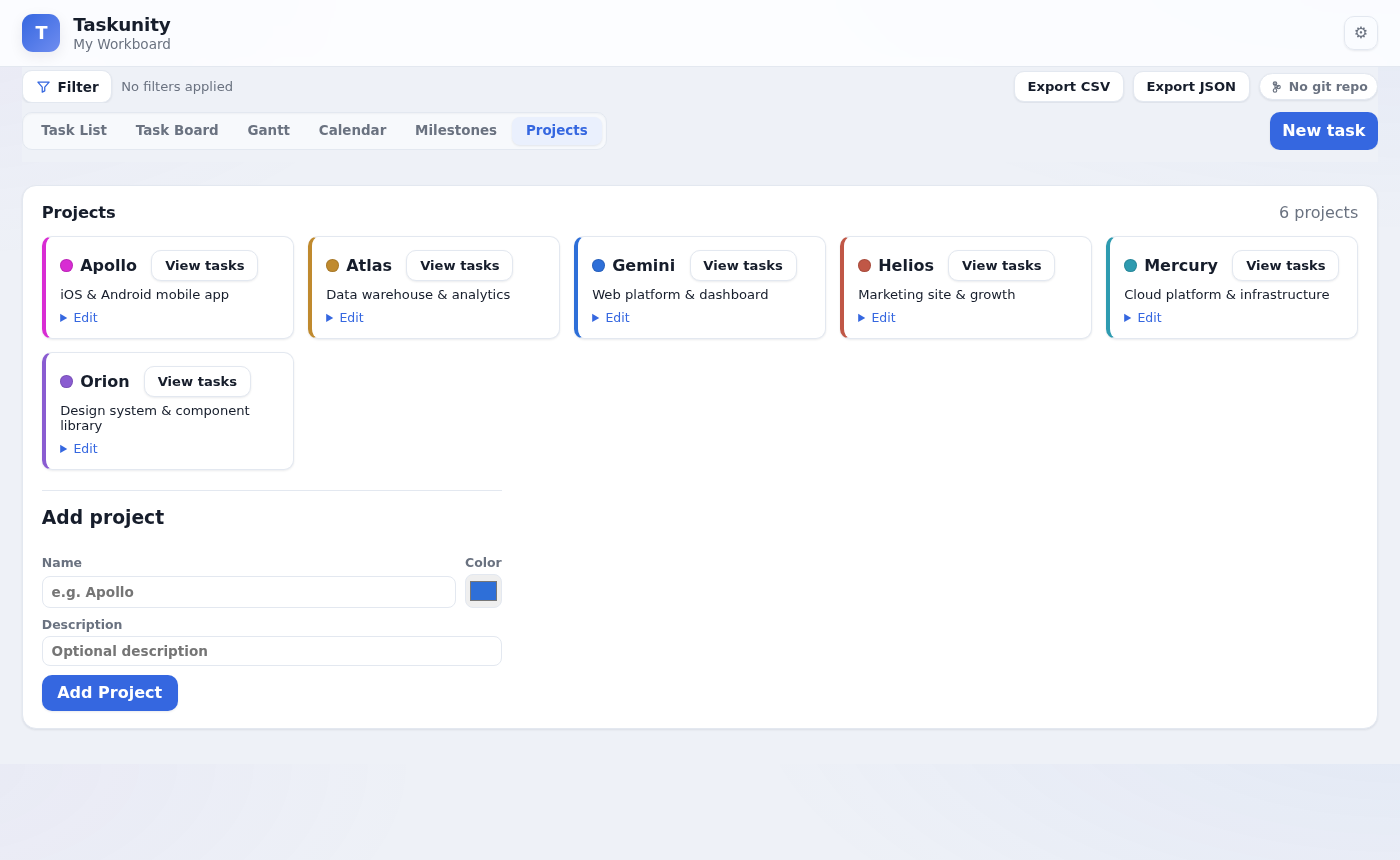Image resolution: width=1400 pixels, height=860 pixels.
Task: Click the No git repo badge
Action: click(1318, 87)
